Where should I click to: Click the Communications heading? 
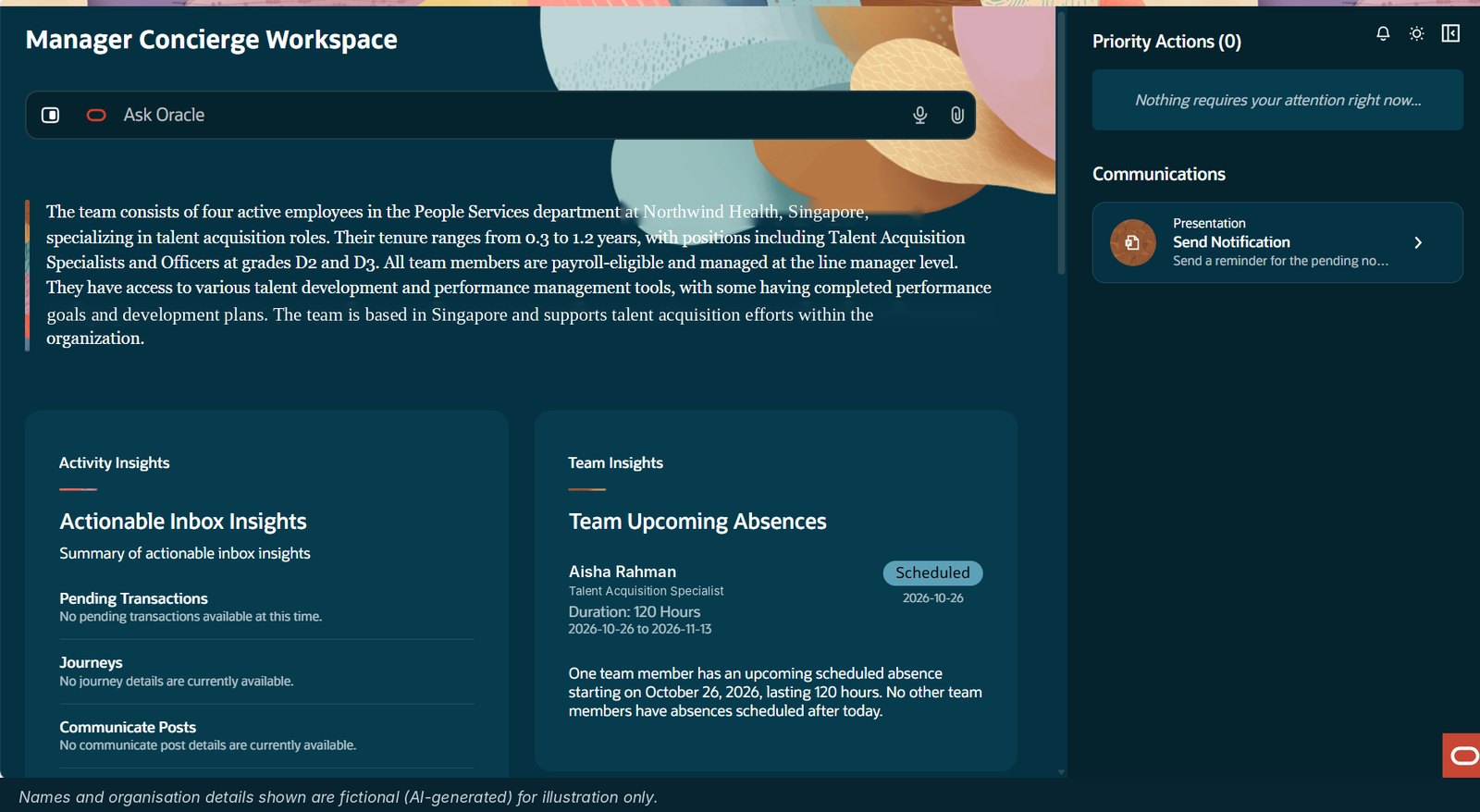coord(1158,174)
